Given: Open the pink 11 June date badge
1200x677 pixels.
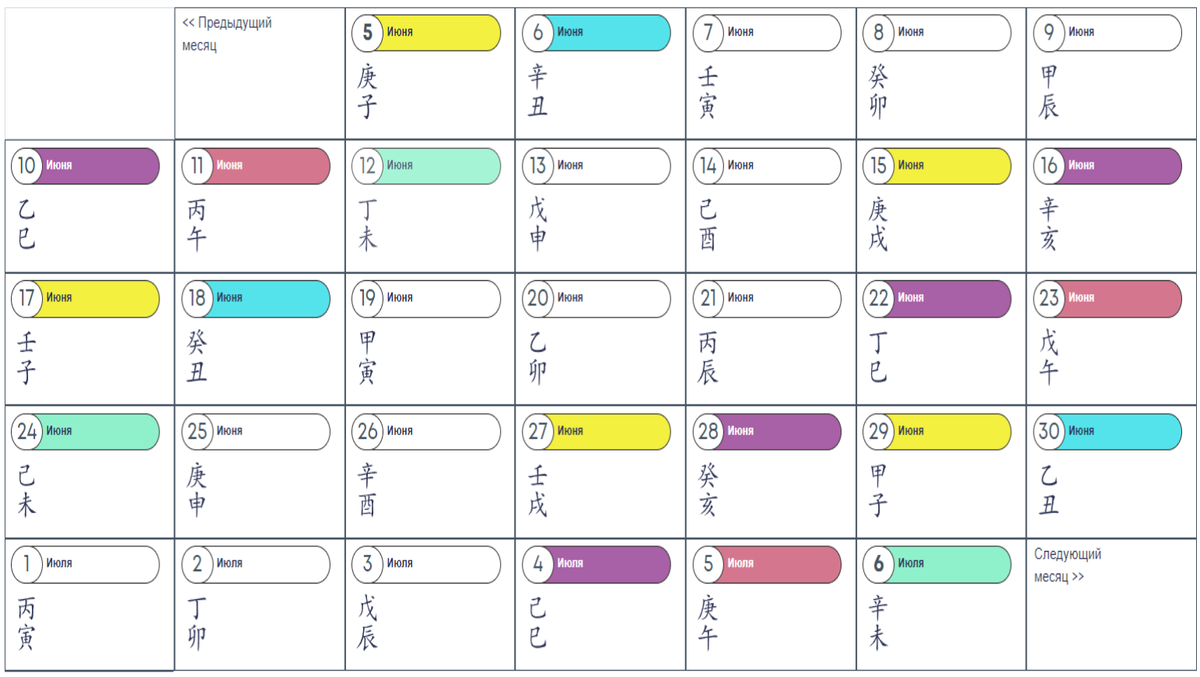Looking at the screenshot, I should (x=255, y=166).
